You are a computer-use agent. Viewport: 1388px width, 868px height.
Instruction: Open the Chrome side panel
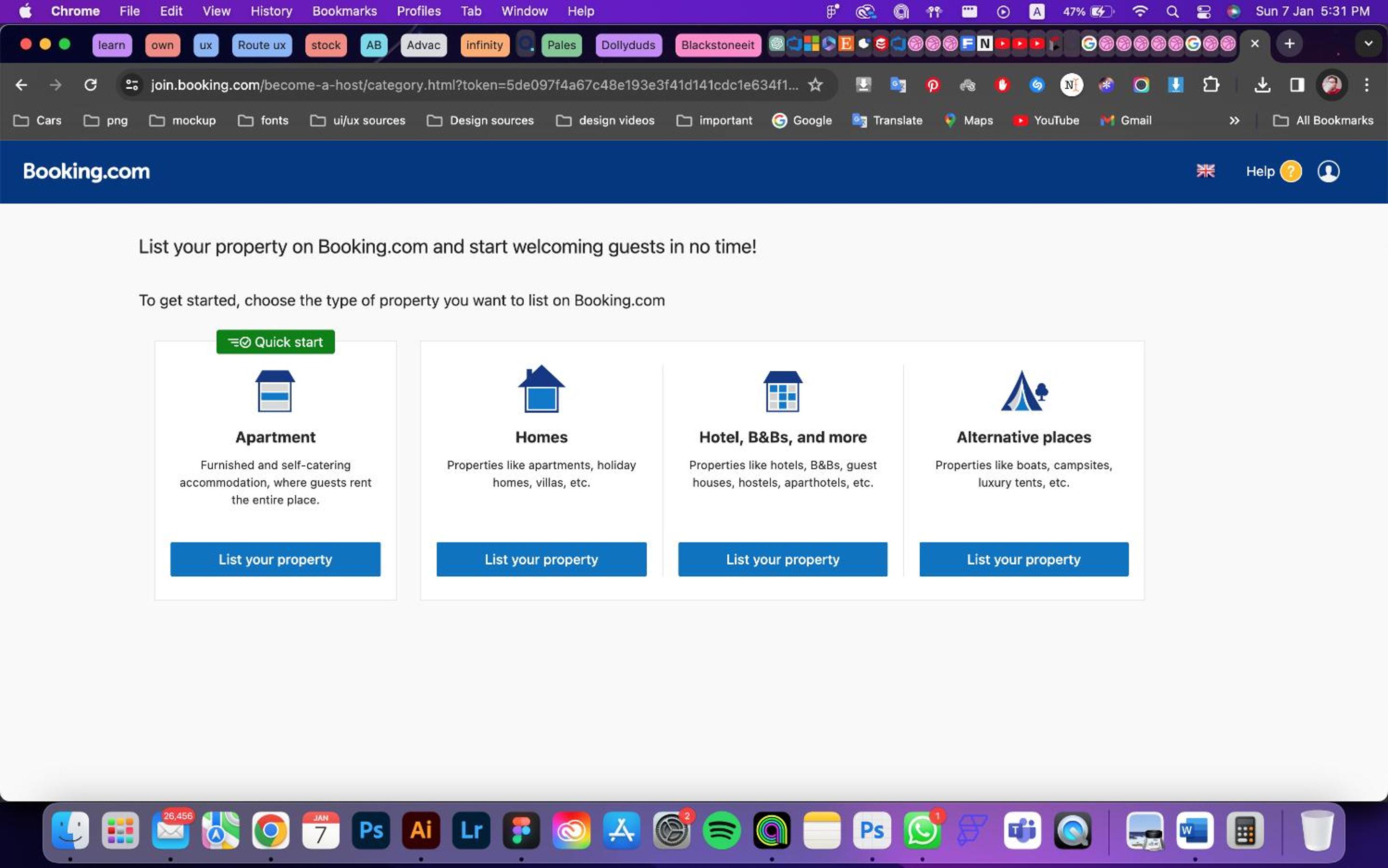[1297, 85]
